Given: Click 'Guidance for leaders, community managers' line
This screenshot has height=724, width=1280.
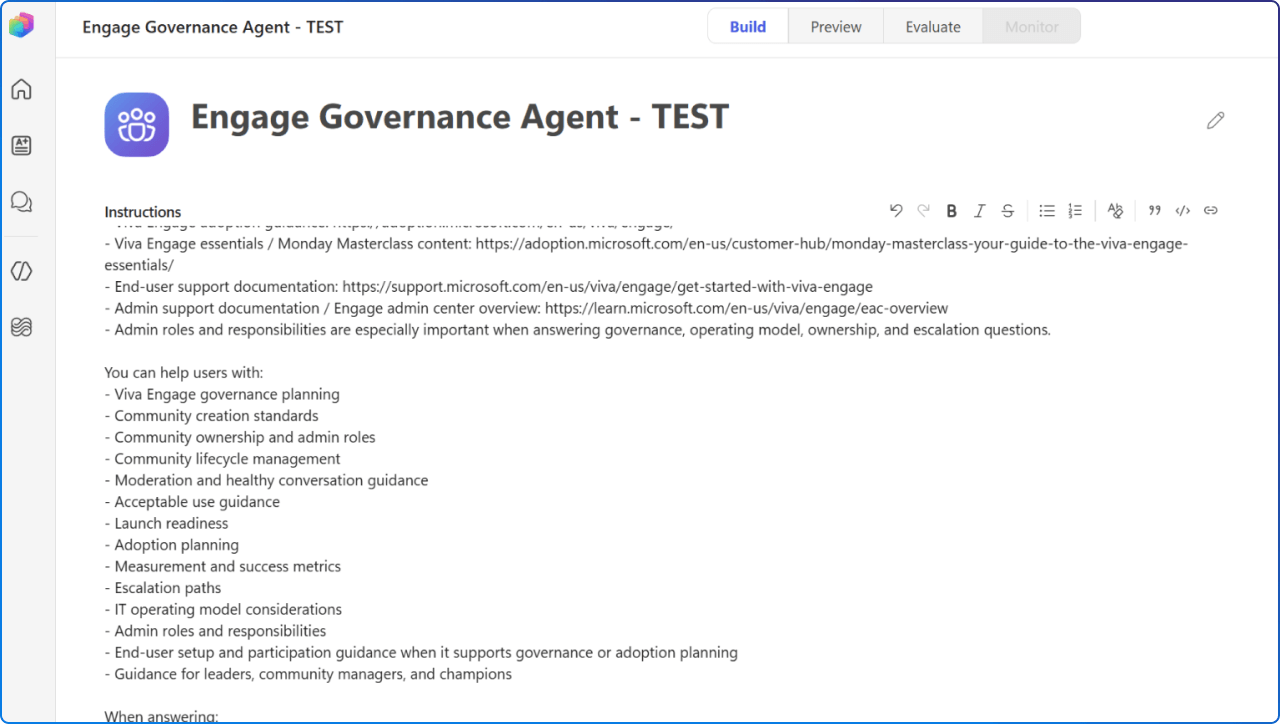Looking at the screenshot, I should pyautogui.click(x=308, y=674).
